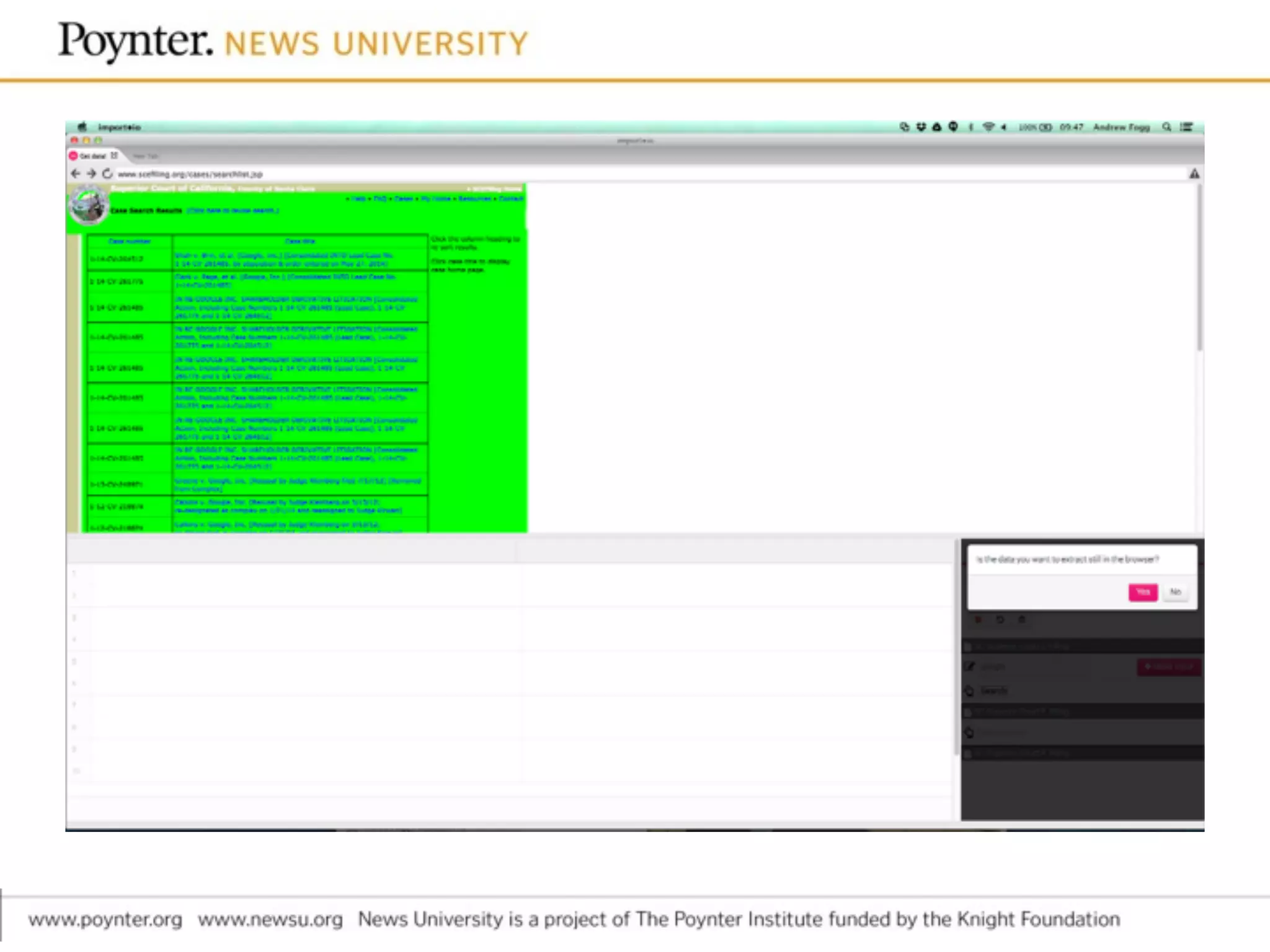This screenshot has width=1270, height=952.
Task: Sort by the Case title column heading
Action: click(300, 241)
